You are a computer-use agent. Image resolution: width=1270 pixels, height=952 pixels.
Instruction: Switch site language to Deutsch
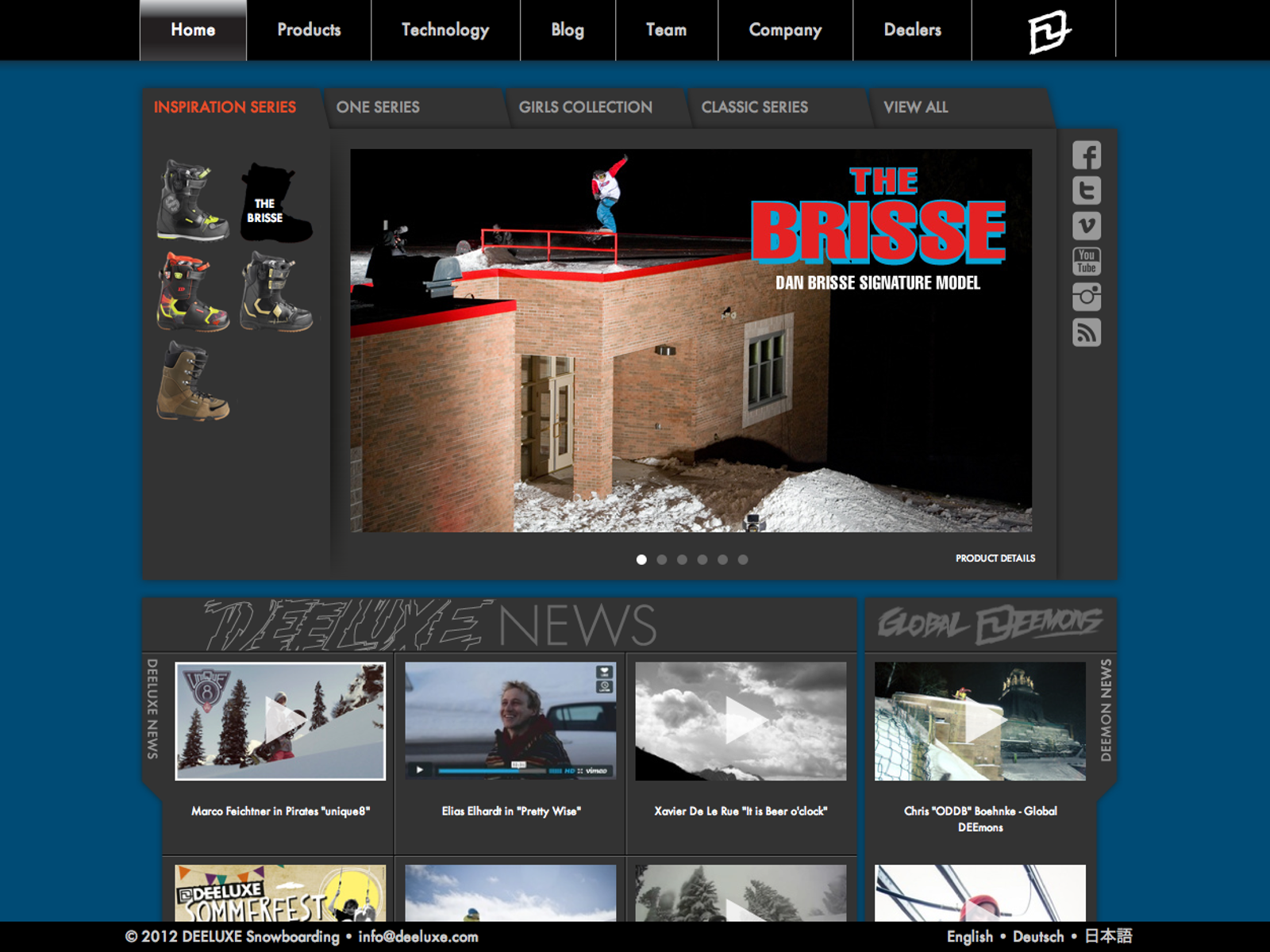[1038, 937]
